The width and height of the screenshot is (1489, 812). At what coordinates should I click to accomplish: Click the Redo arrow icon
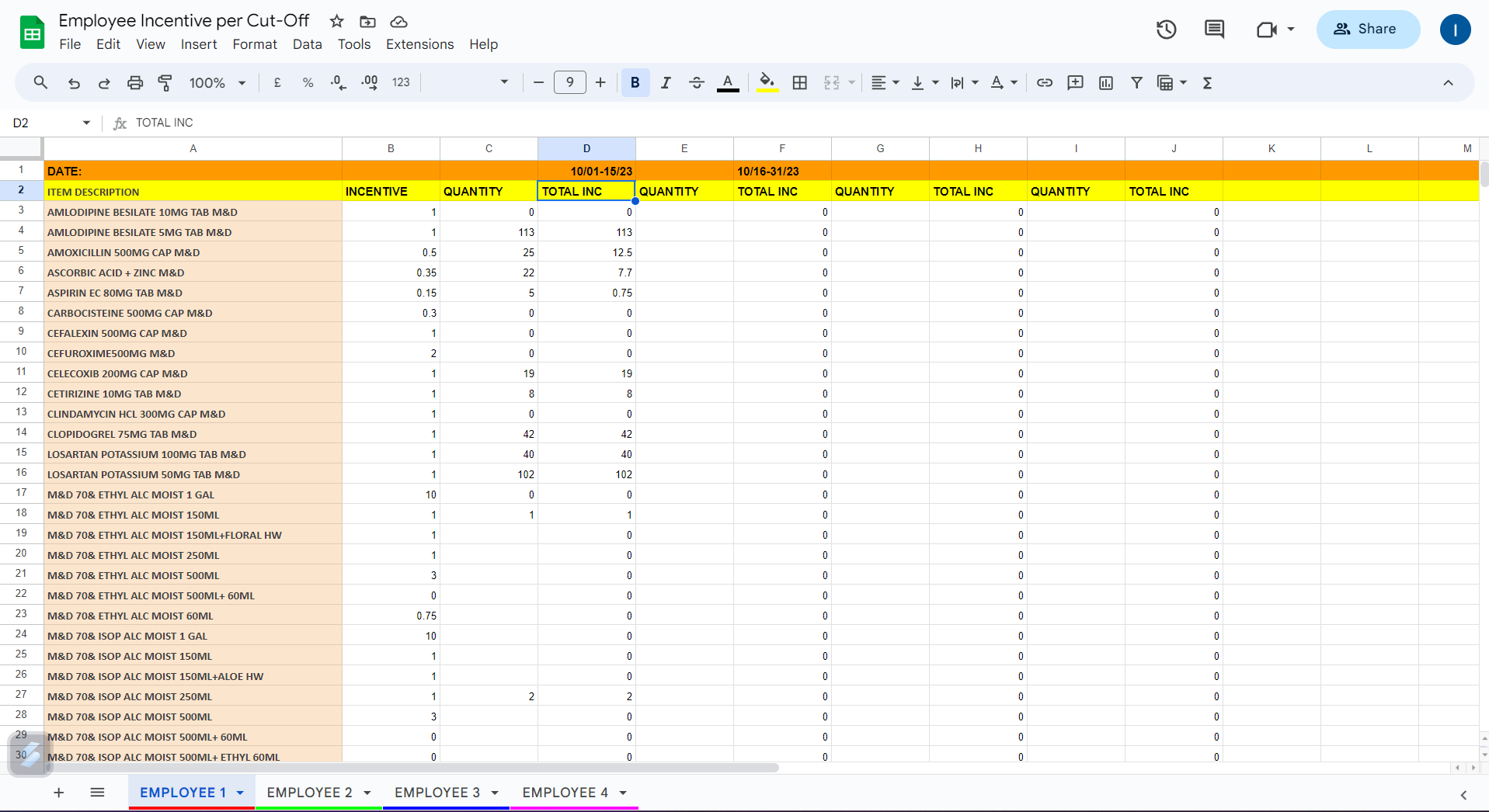pyautogui.click(x=104, y=82)
